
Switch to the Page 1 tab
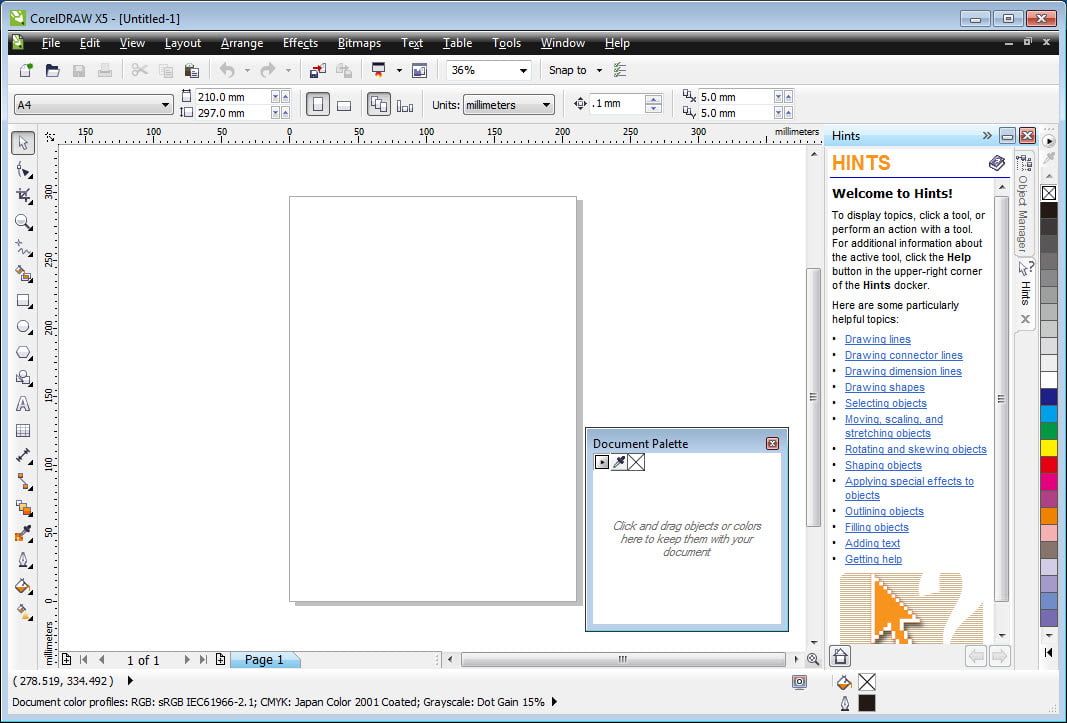click(x=264, y=660)
